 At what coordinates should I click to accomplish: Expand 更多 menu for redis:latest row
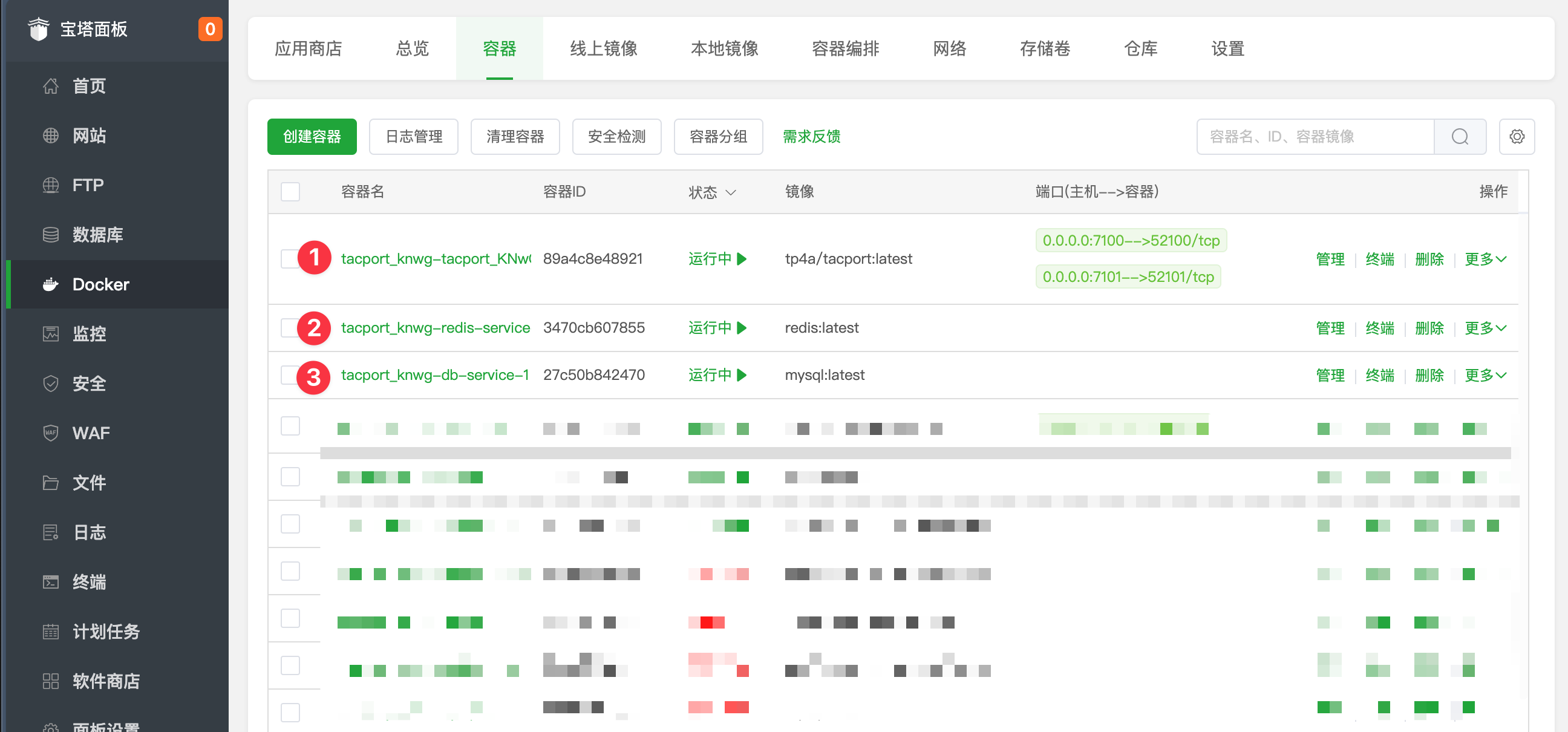click(x=1485, y=328)
